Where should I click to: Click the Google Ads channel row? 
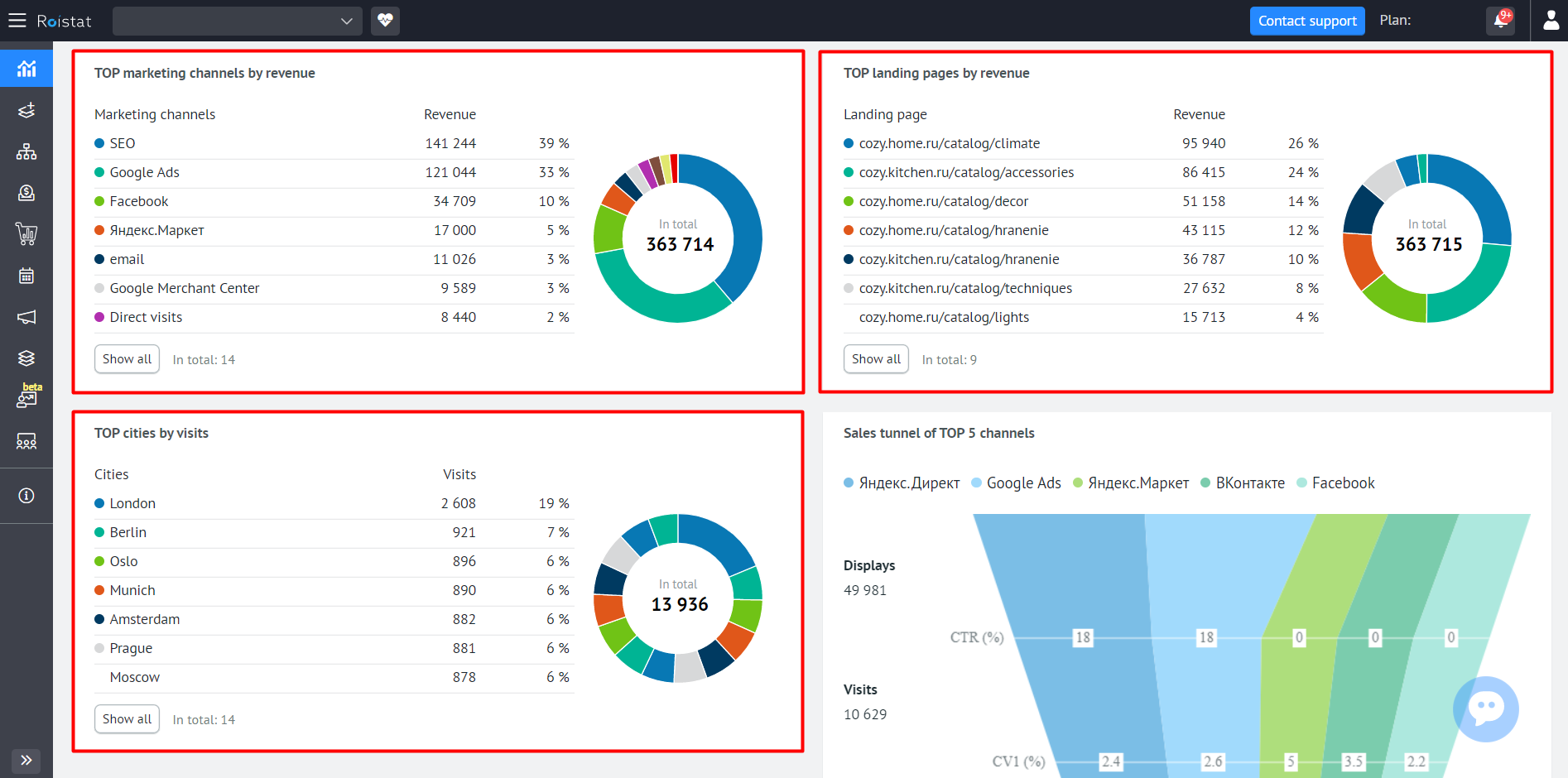coord(334,172)
